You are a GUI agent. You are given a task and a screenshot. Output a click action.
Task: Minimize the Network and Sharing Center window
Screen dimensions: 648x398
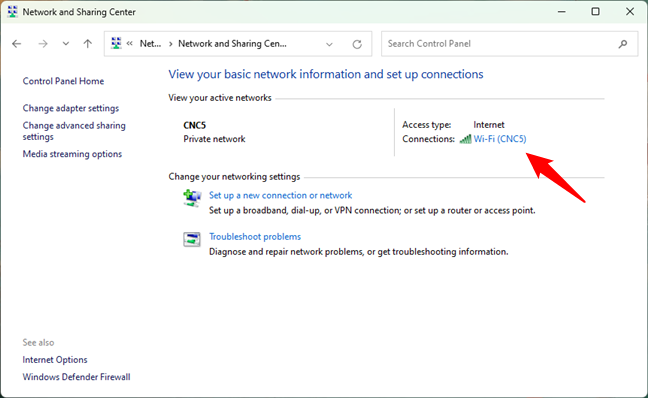[562, 12]
